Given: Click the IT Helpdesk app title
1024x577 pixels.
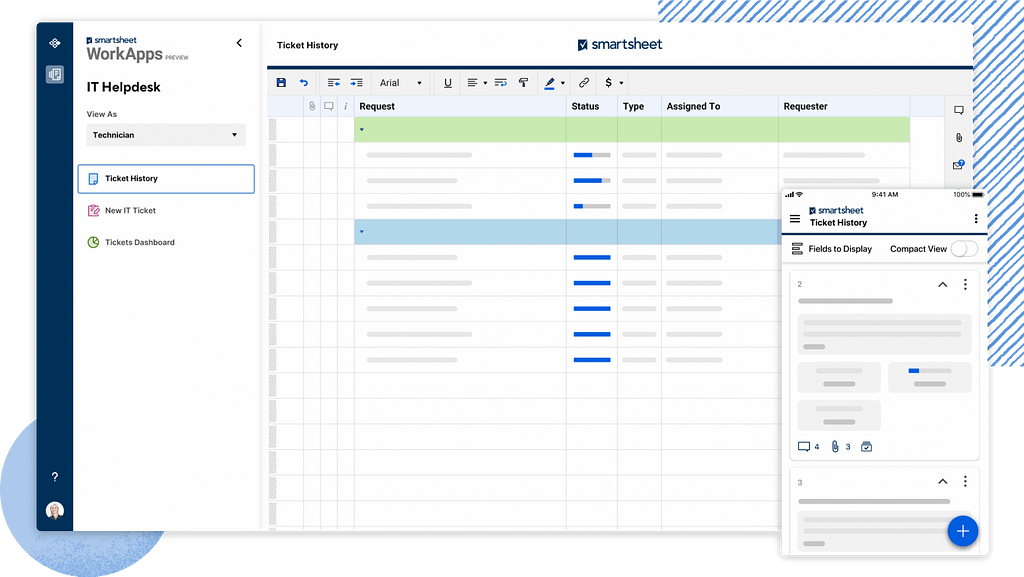Looking at the screenshot, I should coord(123,87).
